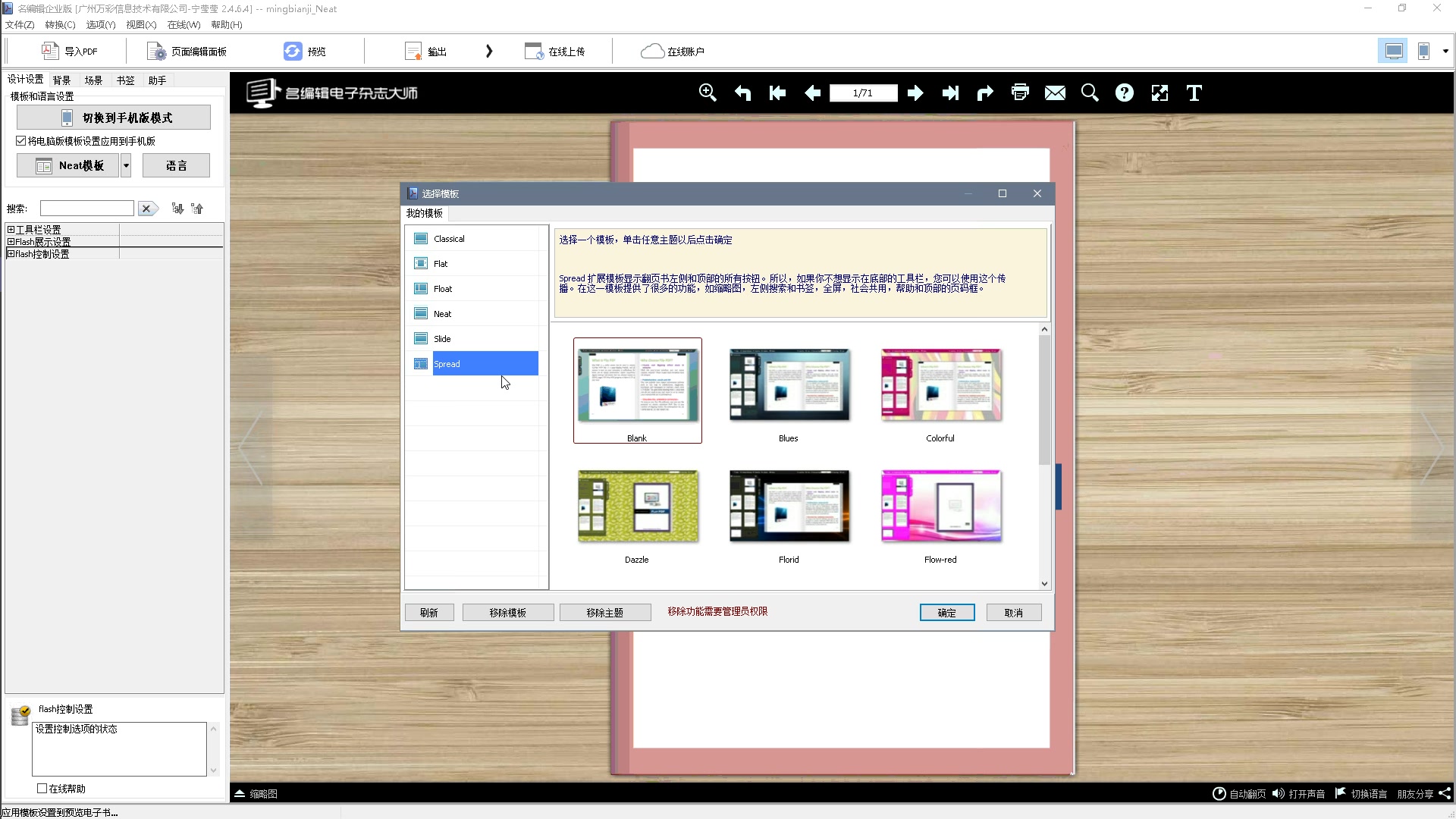Select the Colorful theme thumbnail

point(940,385)
